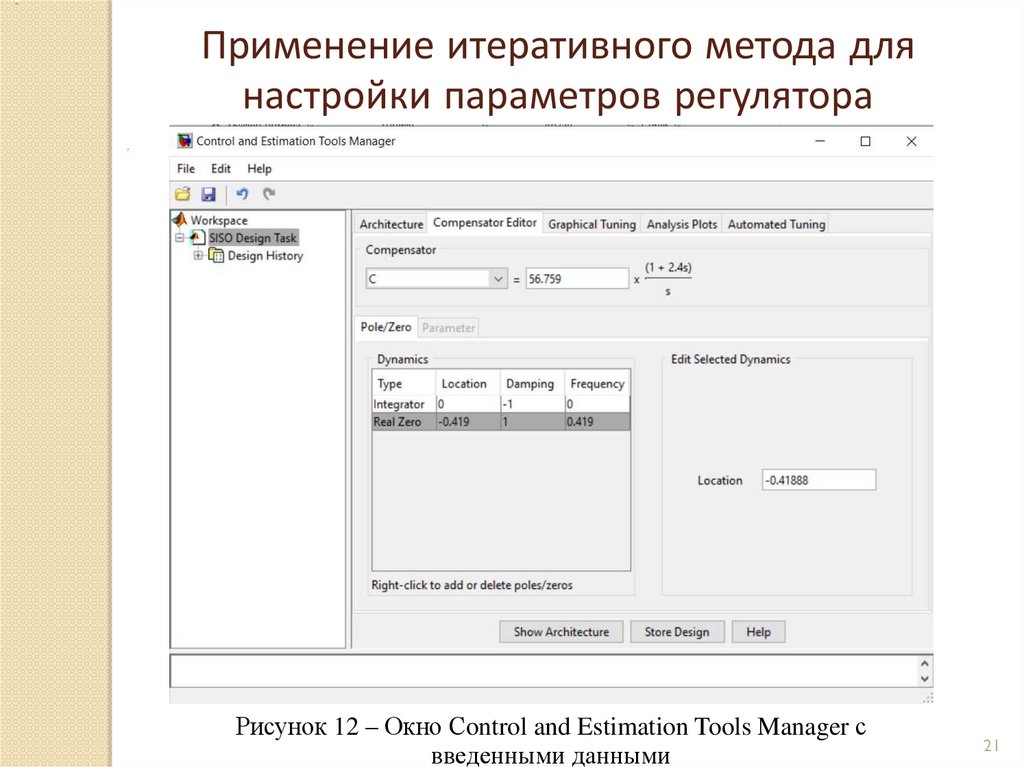Click the Location field showing -0.41888
1024x767 pixels.
coord(818,480)
